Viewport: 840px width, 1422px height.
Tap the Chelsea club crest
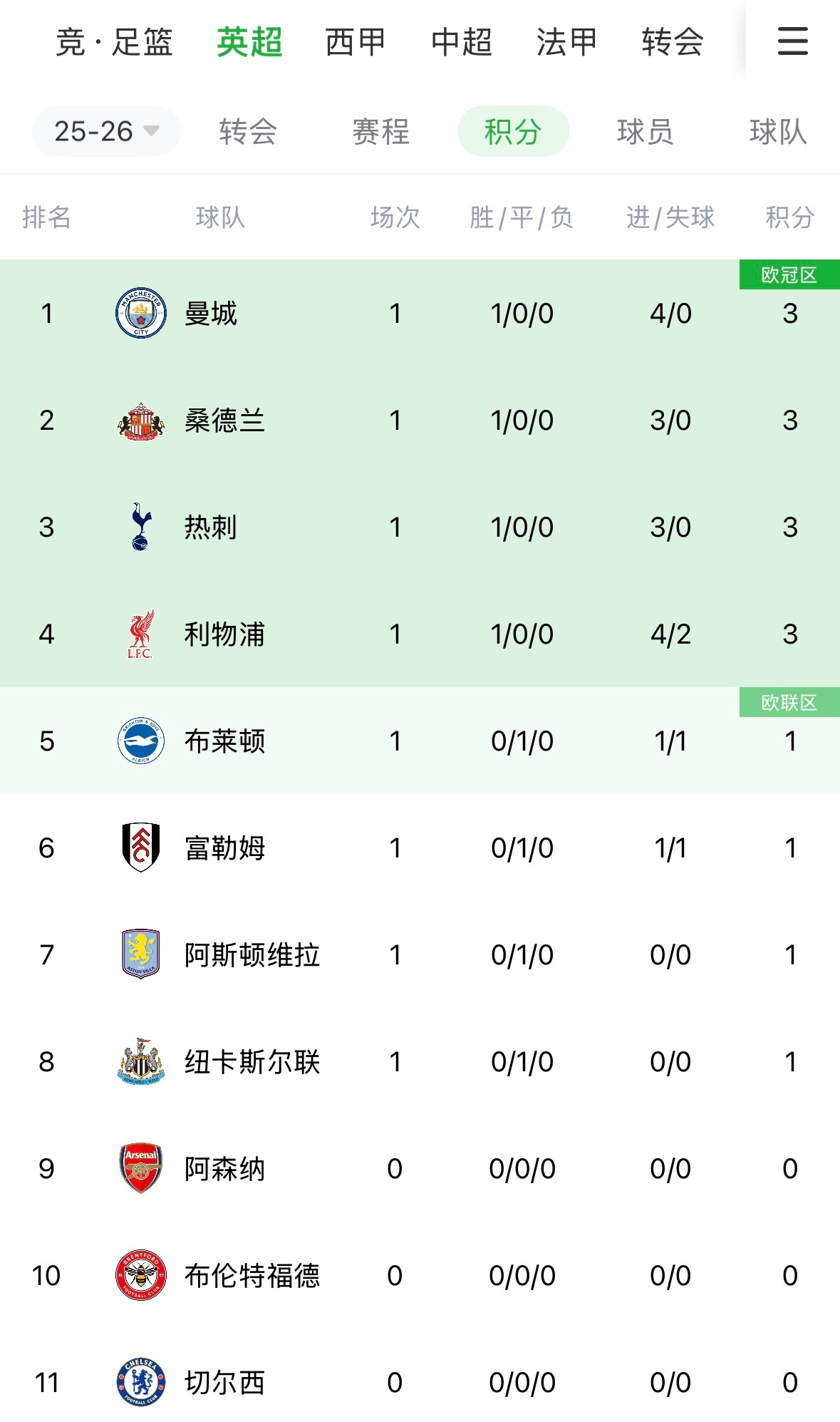tap(141, 1382)
